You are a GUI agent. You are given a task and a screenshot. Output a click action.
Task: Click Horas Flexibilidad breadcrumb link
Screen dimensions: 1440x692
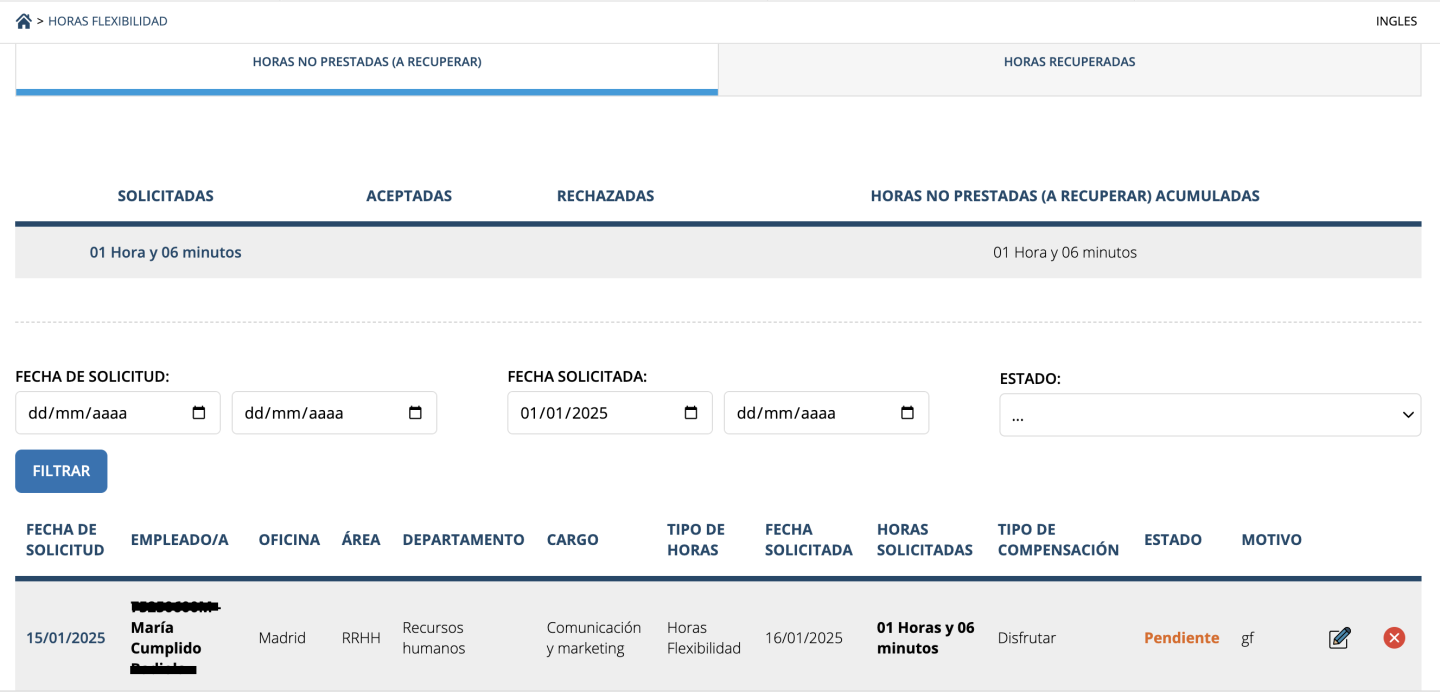click(x=108, y=21)
